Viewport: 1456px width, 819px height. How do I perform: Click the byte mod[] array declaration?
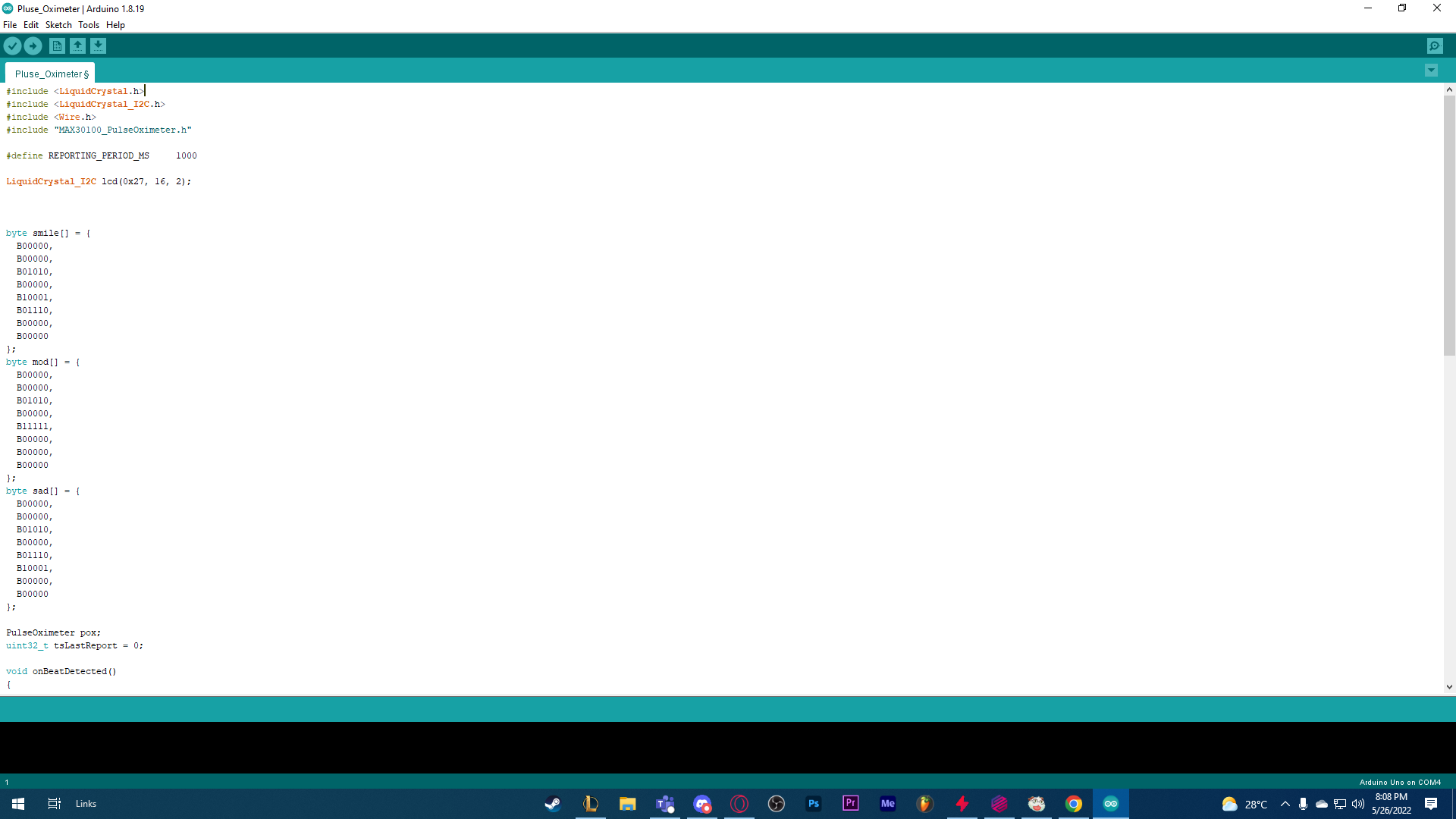tap(43, 362)
